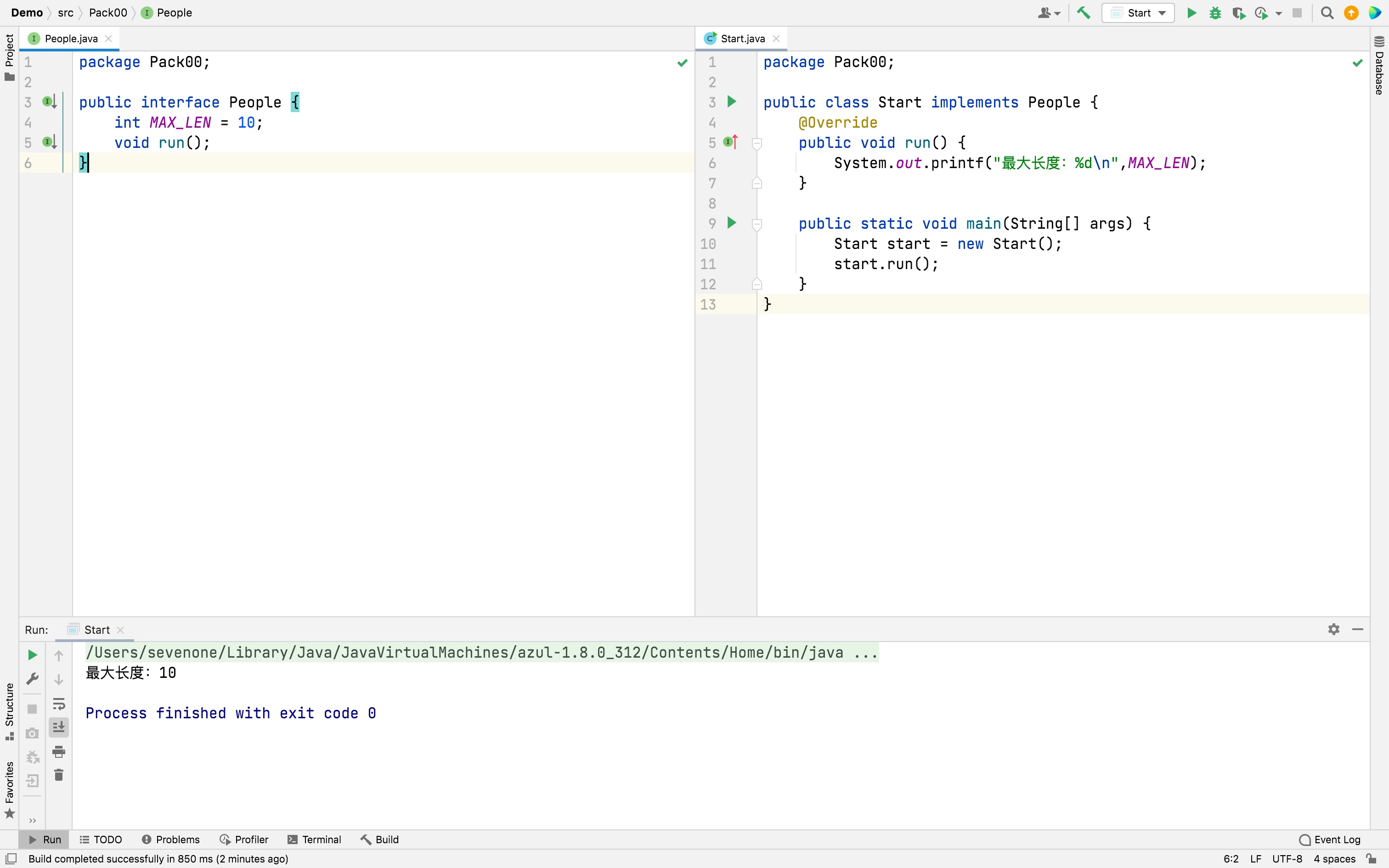Open Search Everywhere magnifier icon

coord(1327,13)
